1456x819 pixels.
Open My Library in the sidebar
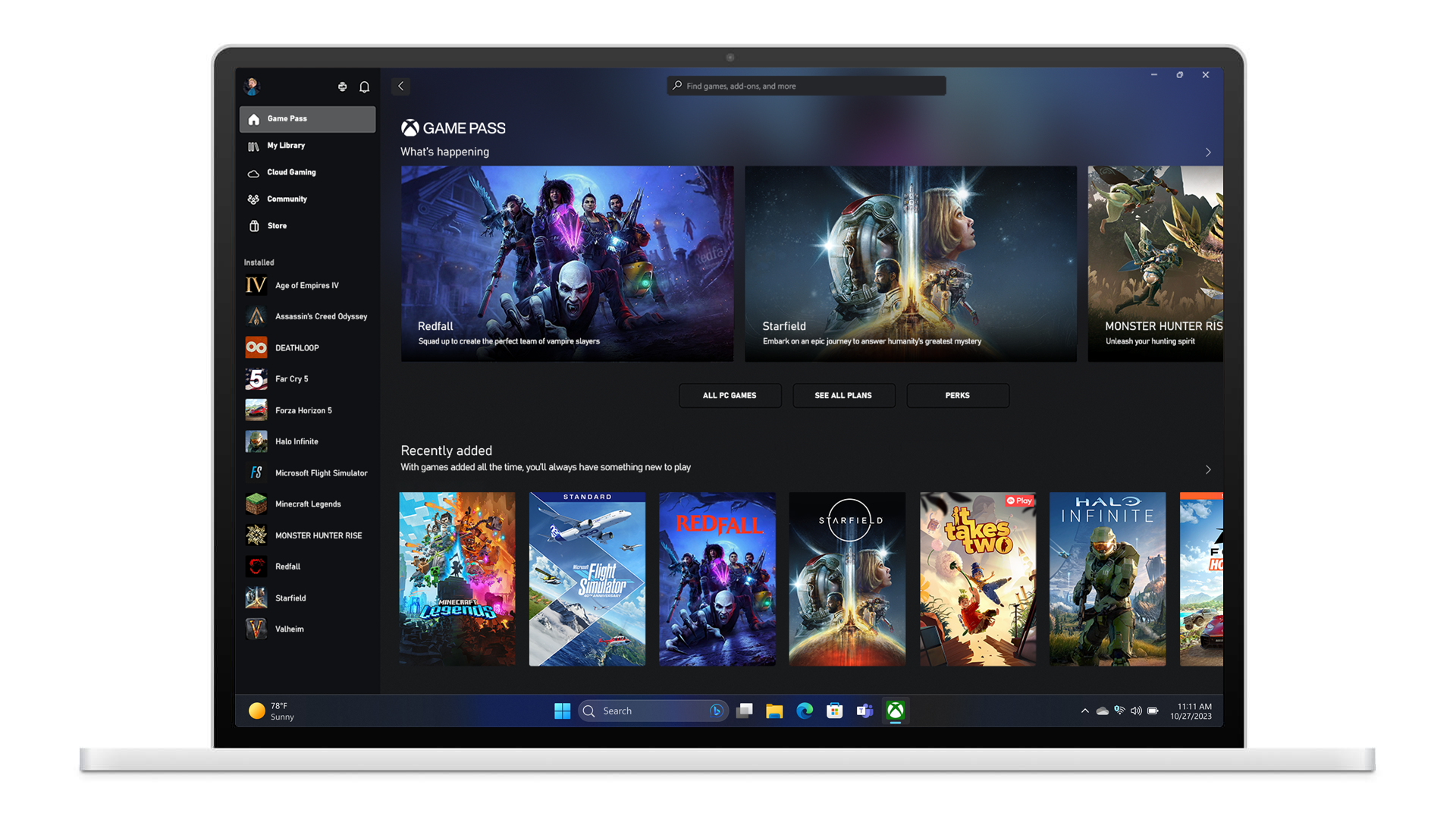(307, 146)
